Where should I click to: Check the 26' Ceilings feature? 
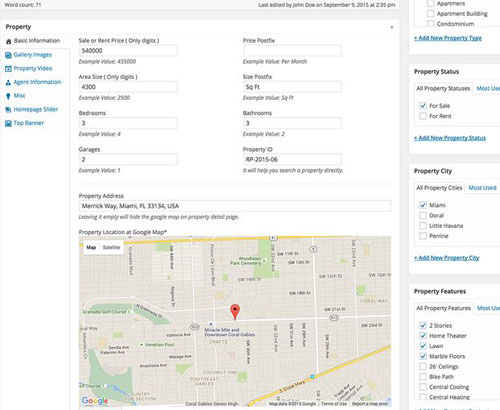tap(423, 367)
